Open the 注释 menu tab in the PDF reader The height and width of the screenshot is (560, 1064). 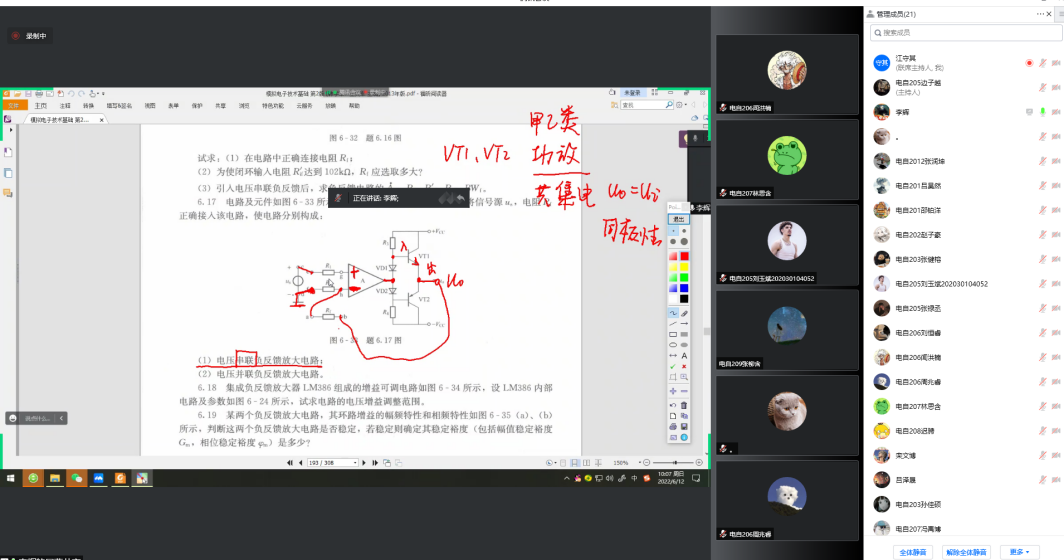(x=65, y=105)
